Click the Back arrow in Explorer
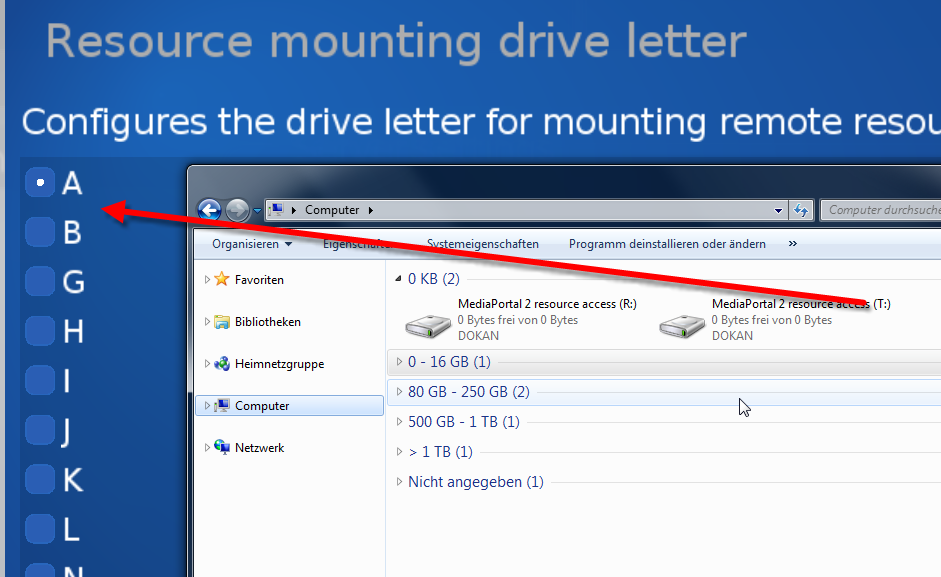The height and width of the screenshot is (577, 941). pos(209,210)
